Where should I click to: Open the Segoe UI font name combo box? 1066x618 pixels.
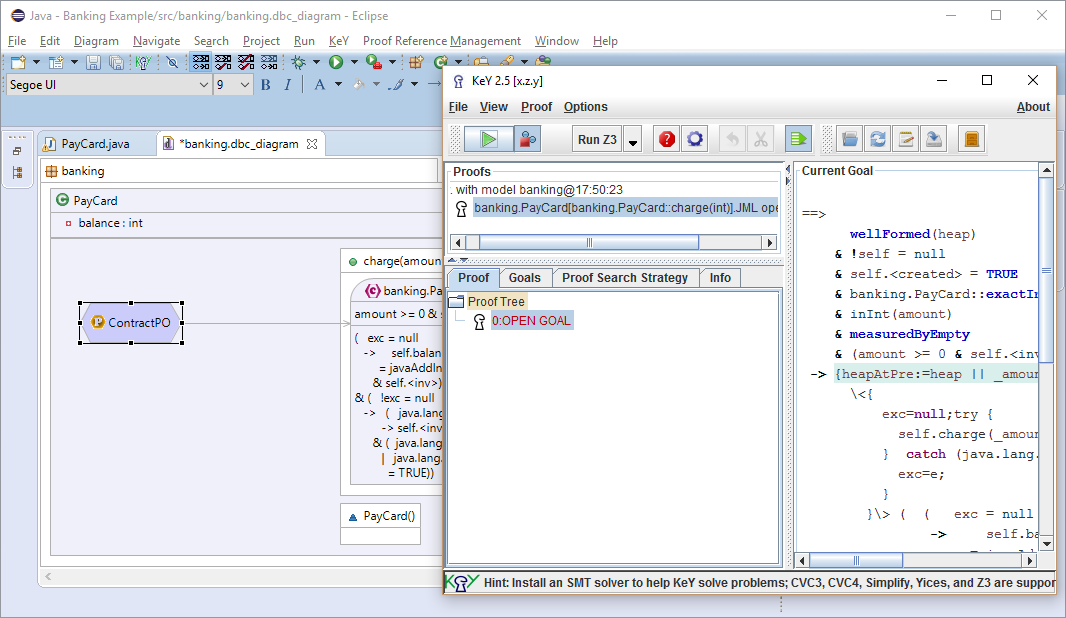tap(109, 85)
